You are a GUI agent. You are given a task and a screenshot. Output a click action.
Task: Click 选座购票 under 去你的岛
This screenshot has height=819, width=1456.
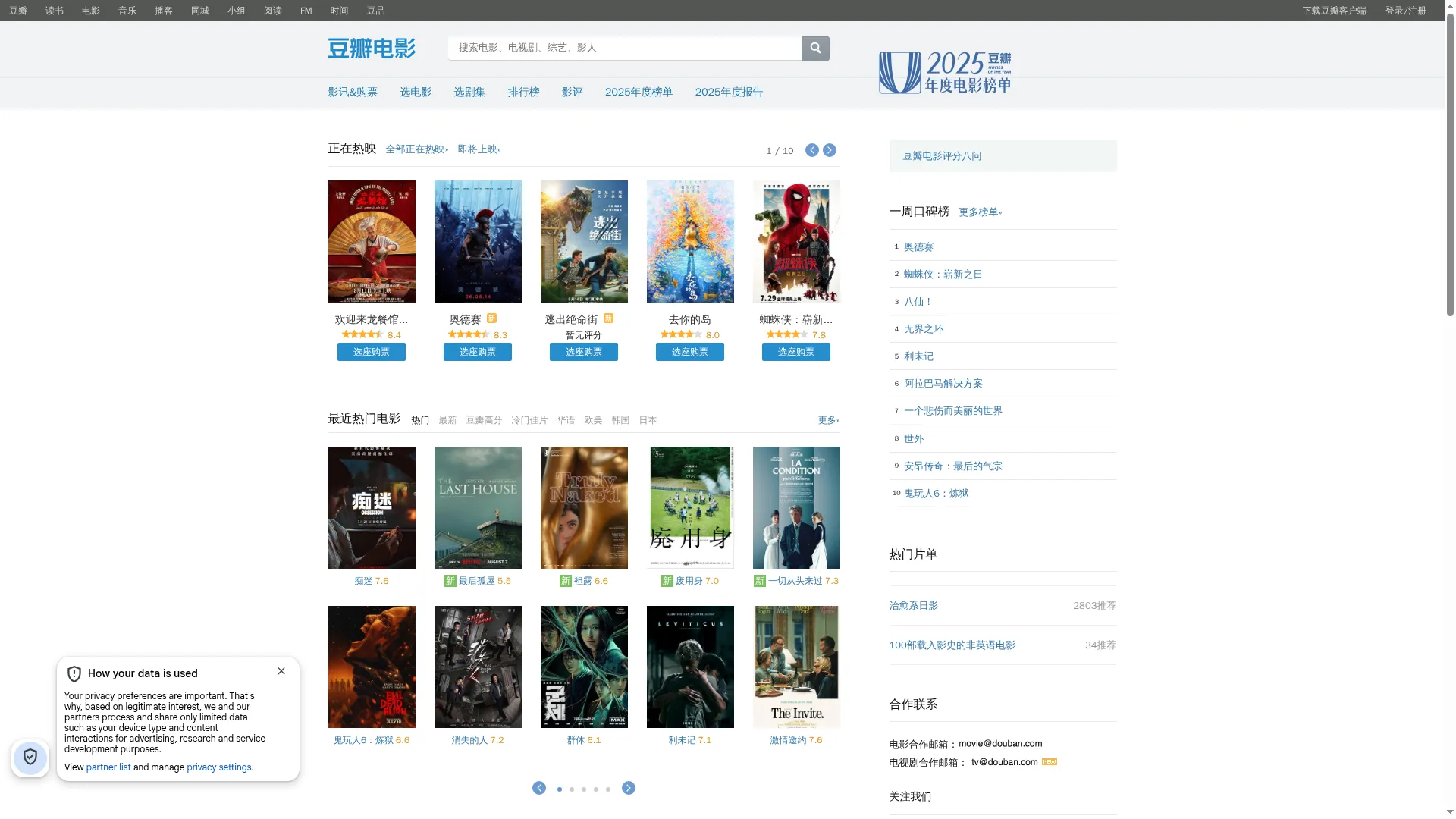pyautogui.click(x=690, y=352)
